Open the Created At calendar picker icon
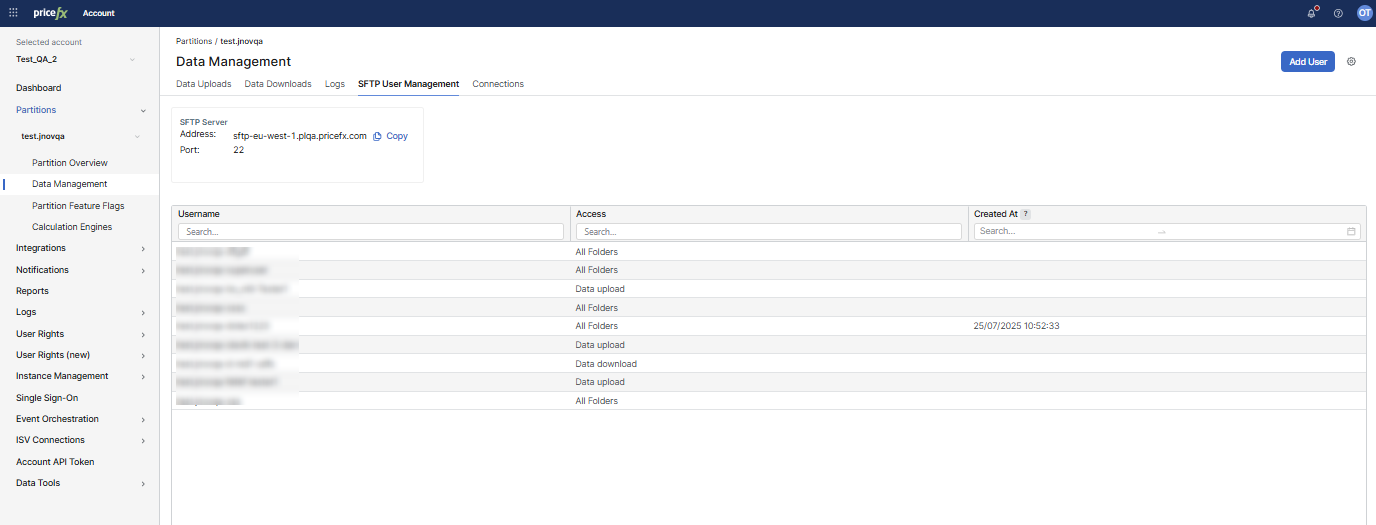 tap(1351, 231)
